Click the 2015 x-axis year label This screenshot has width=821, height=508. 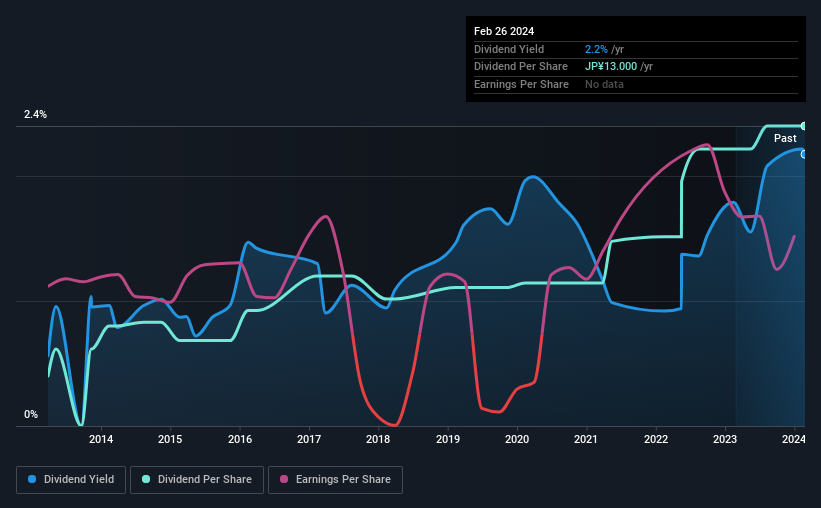click(170, 439)
